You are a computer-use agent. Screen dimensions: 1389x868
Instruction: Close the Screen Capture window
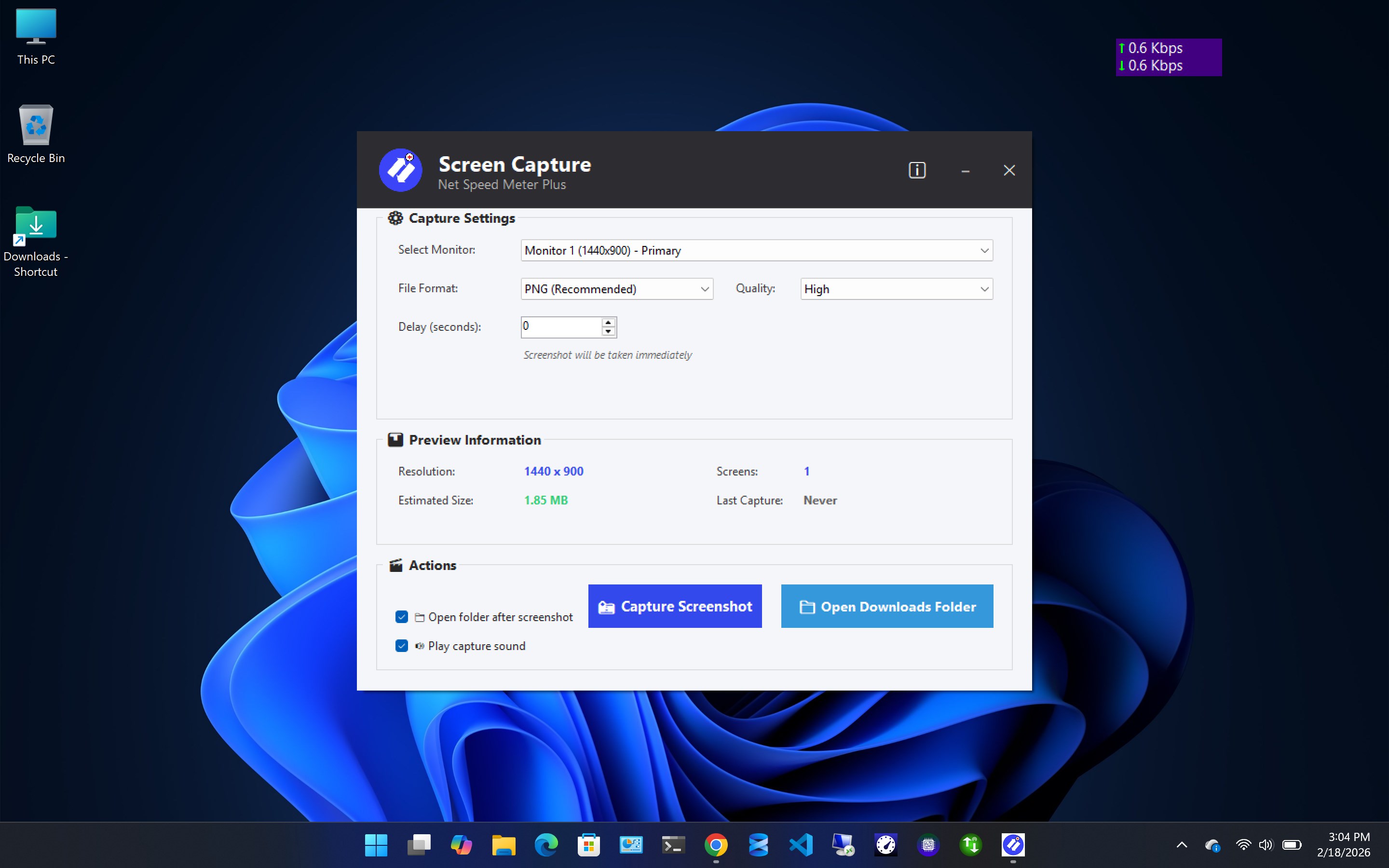[x=1009, y=171]
